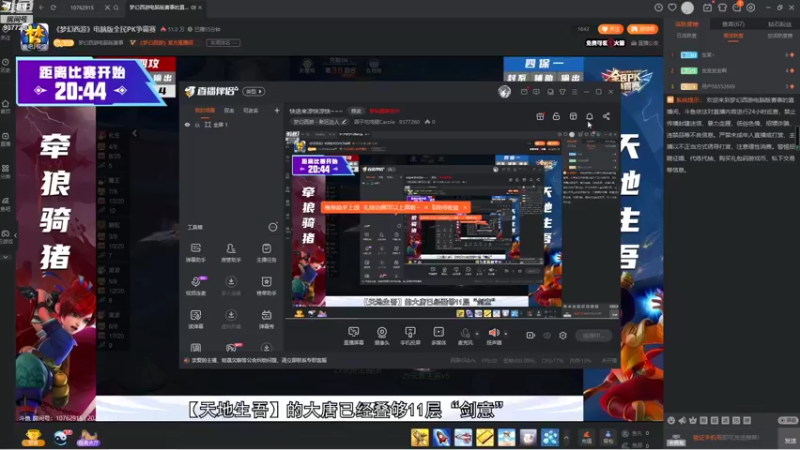Click the trophy icon in Douyu bottom bar
The height and width of the screenshot is (450, 800).
coord(33,438)
